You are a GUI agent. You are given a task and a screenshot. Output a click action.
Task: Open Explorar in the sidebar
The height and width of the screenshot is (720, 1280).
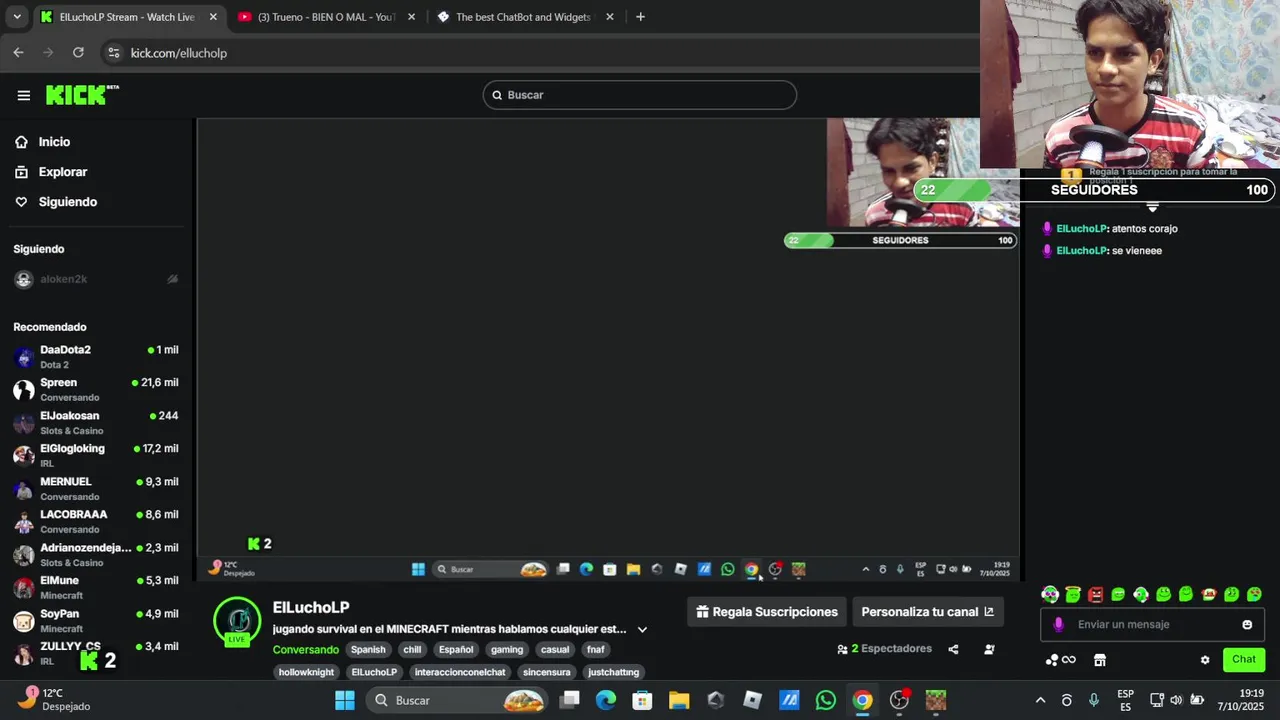pos(63,172)
